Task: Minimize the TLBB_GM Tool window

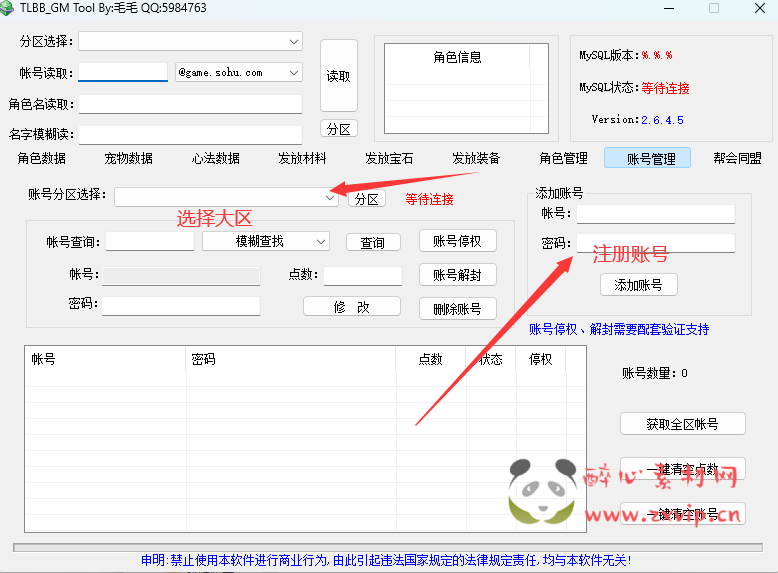Action: [x=669, y=8]
